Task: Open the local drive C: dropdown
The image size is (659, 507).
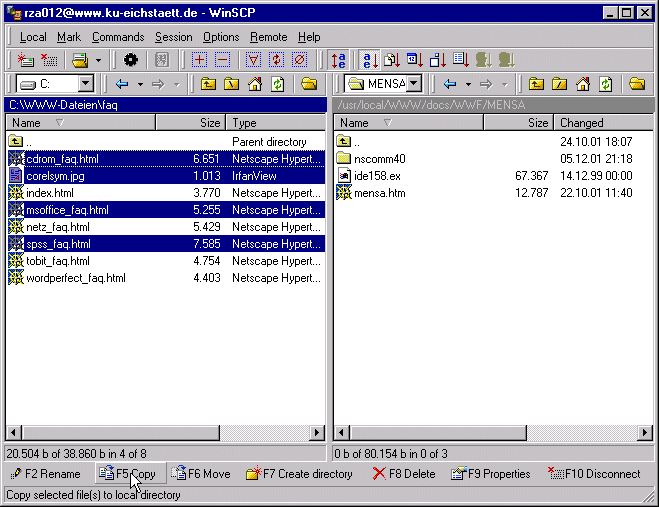Action: coord(85,84)
